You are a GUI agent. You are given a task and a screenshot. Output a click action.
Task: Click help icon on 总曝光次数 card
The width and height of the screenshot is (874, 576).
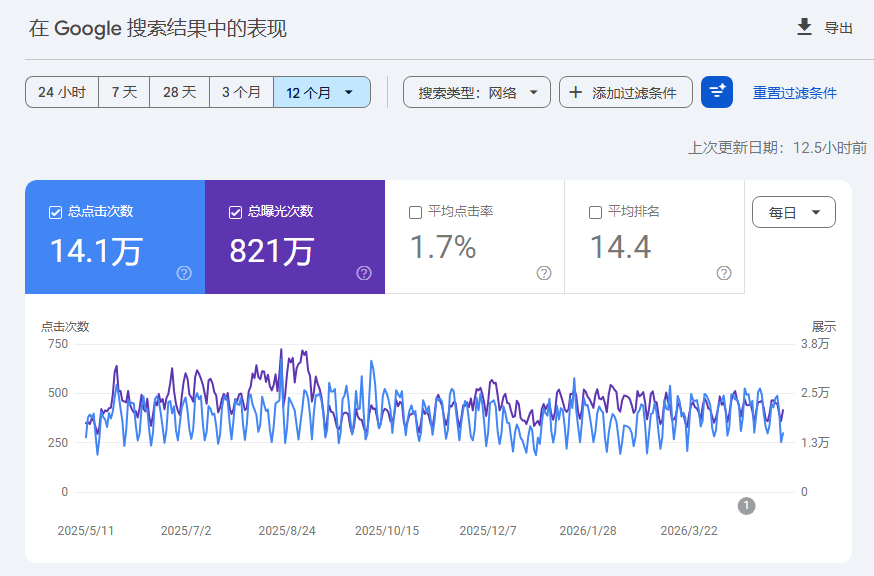click(364, 273)
